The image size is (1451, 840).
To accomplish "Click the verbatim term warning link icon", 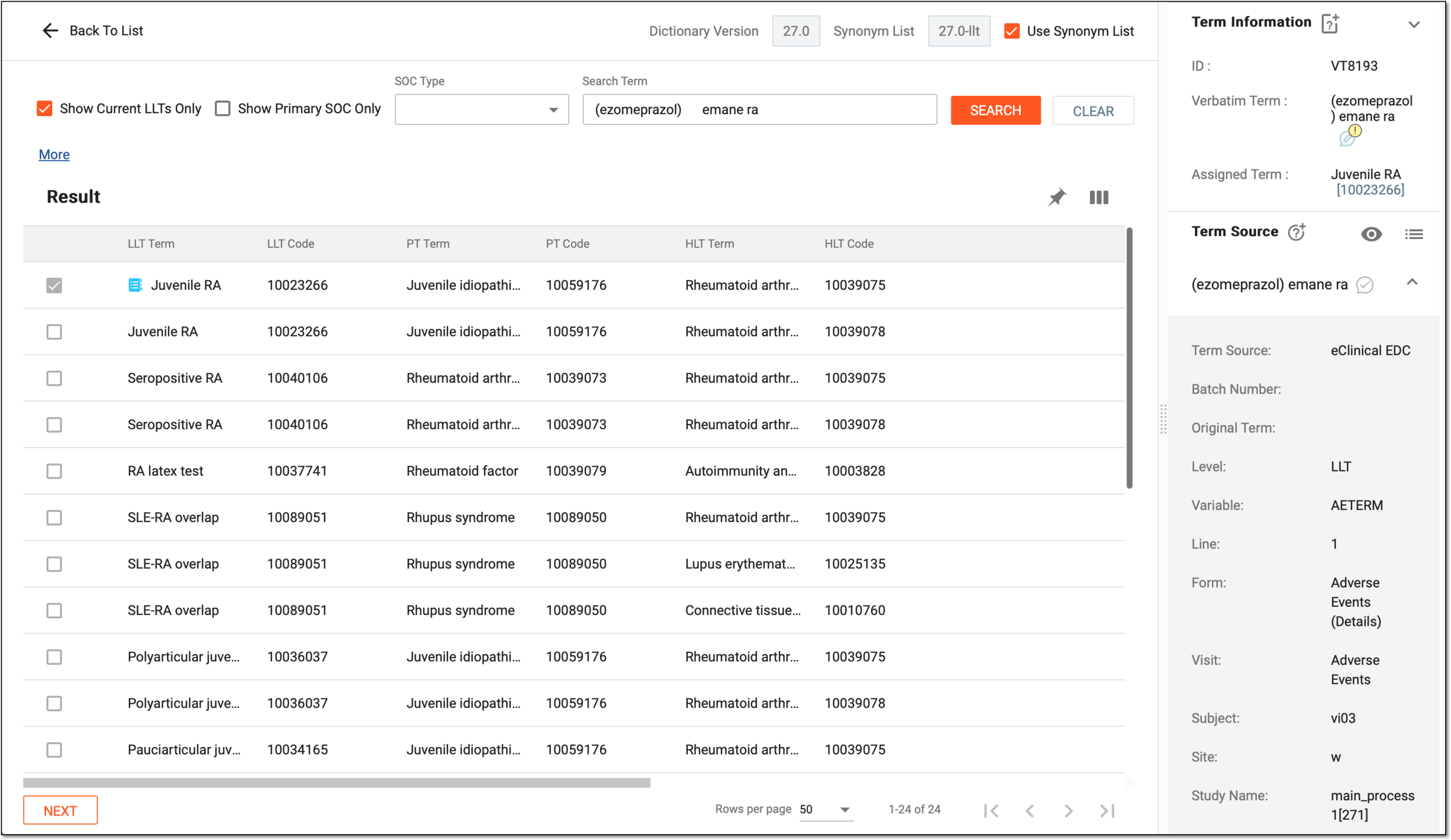I will pyautogui.click(x=1350, y=135).
